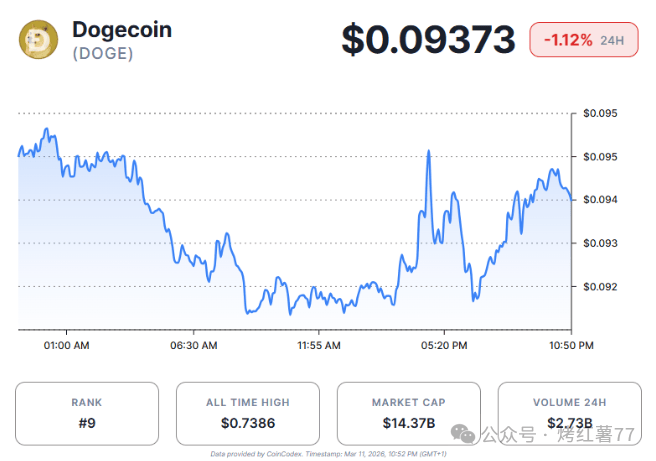Click the Dogecoin coin logo

40,39
